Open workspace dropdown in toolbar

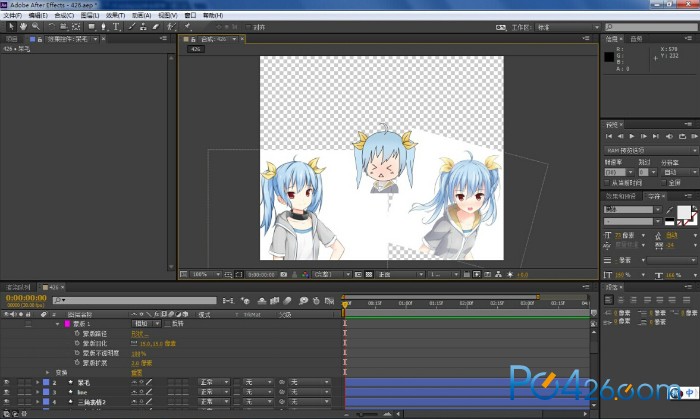click(567, 27)
